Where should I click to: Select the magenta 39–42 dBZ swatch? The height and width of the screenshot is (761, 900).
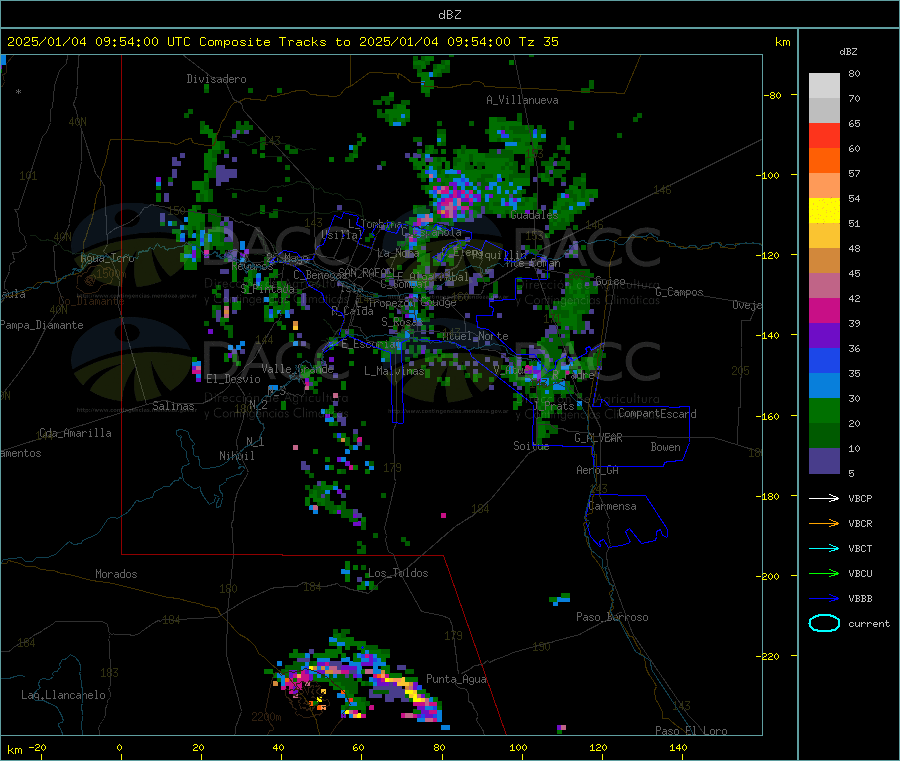pos(824,310)
